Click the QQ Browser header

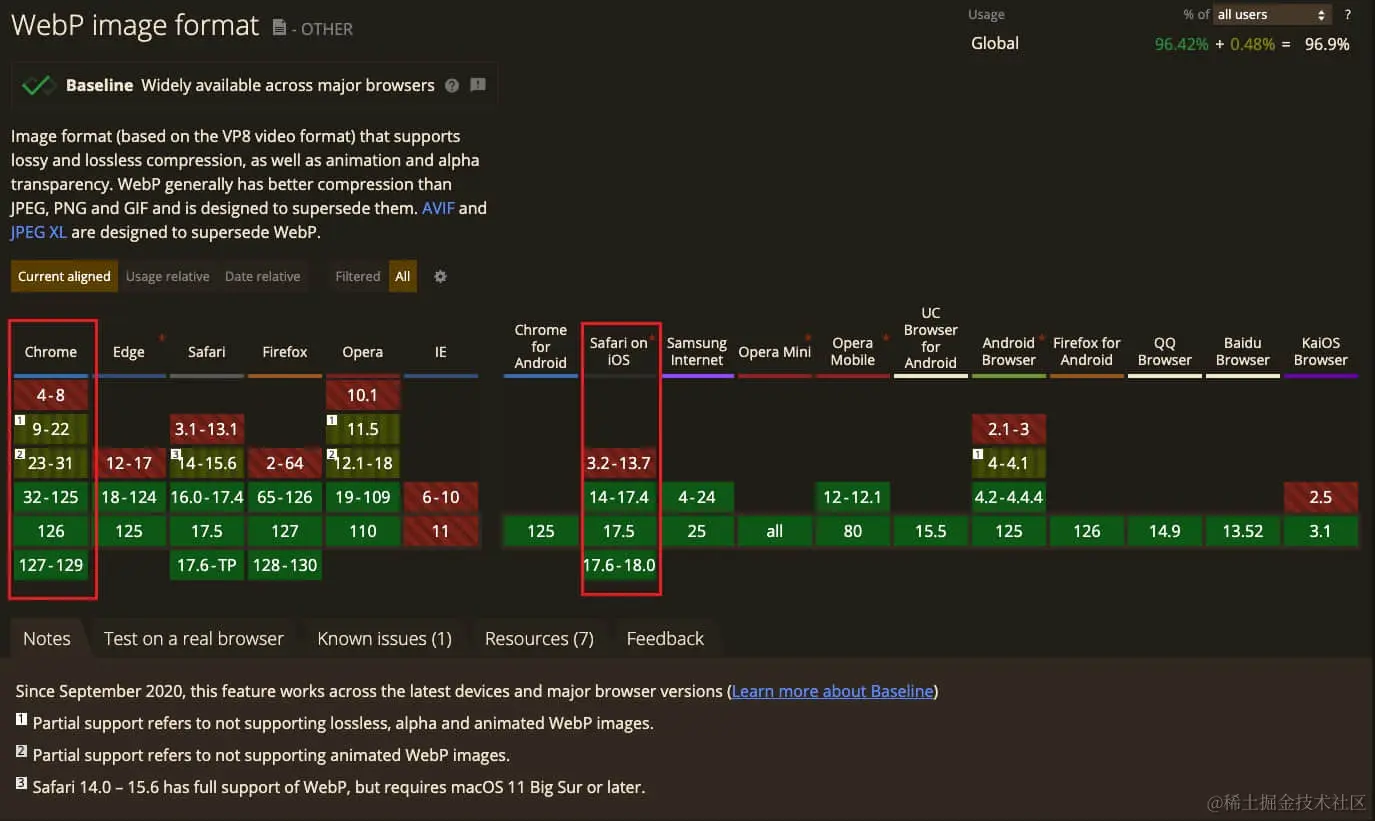[1165, 351]
